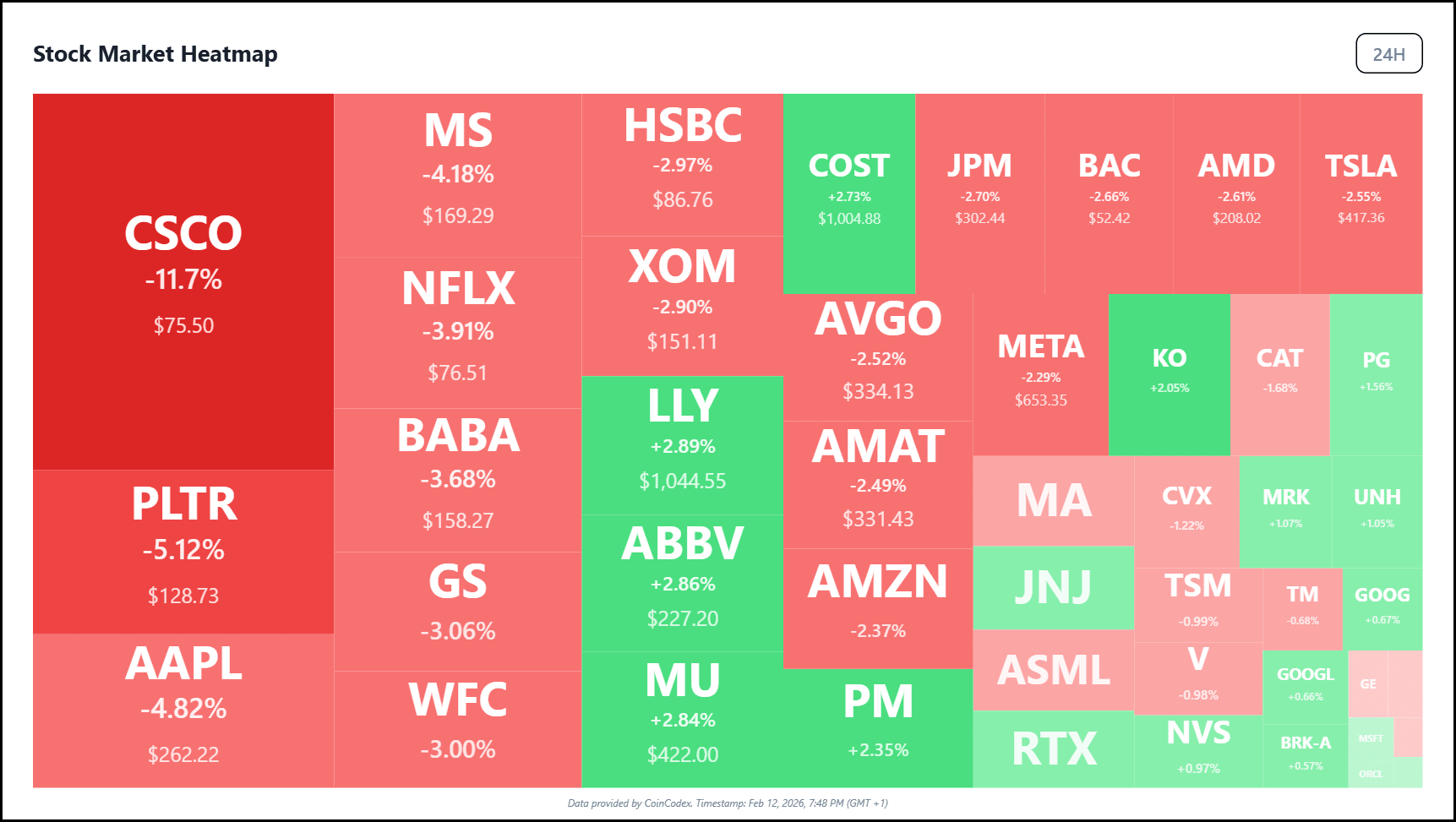Open the 24H timeframe selector
This screenshot has height=822, width=1456.
click(1388, 54)
